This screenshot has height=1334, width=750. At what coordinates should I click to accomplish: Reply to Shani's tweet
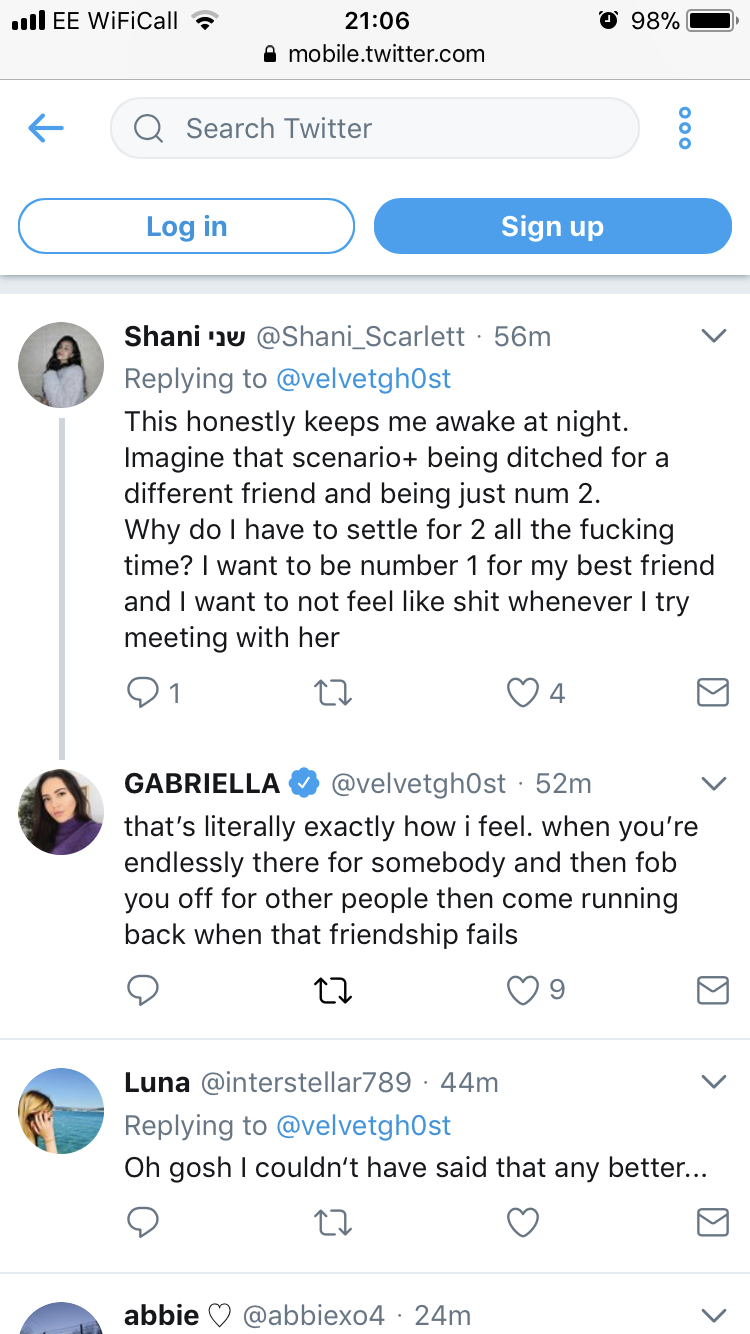[143, 692]
